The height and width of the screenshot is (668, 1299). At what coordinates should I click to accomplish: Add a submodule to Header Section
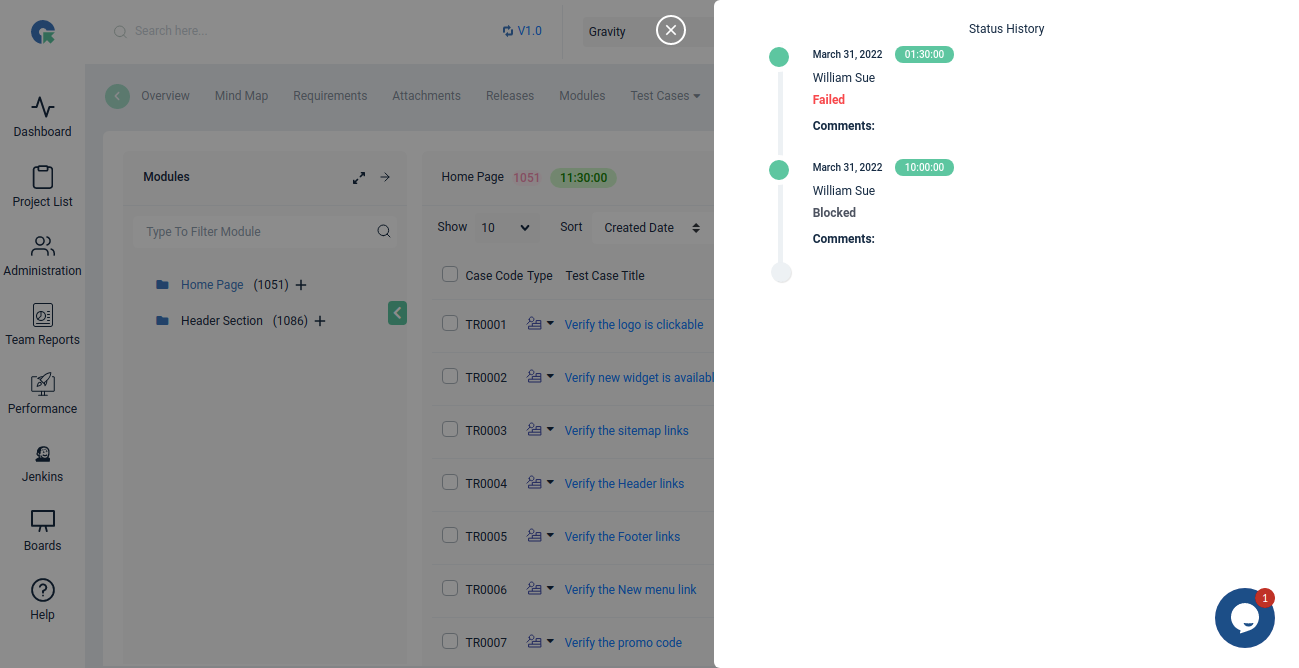point(320,321)
